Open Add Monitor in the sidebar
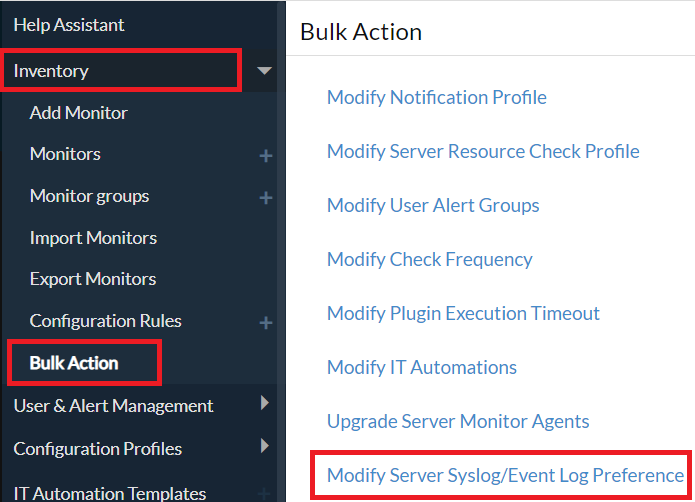Screen dimensions: 695x502 click(79, 113)
